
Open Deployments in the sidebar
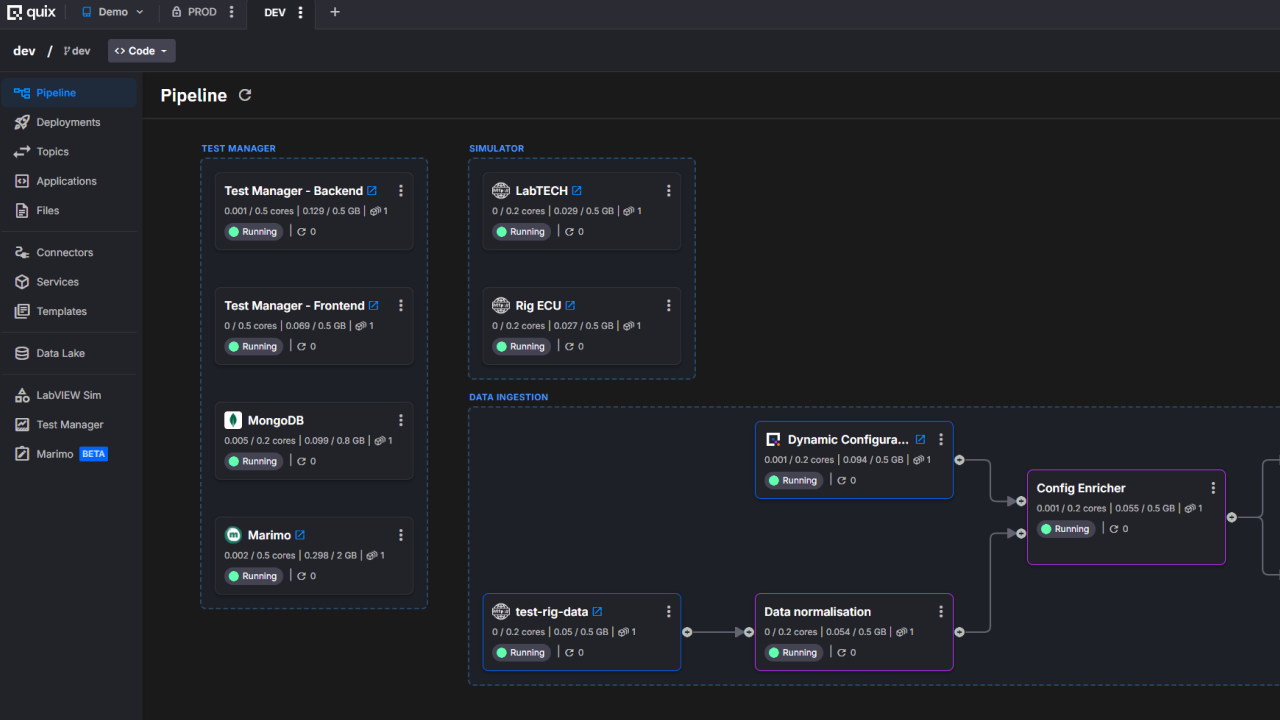(68, 122)
